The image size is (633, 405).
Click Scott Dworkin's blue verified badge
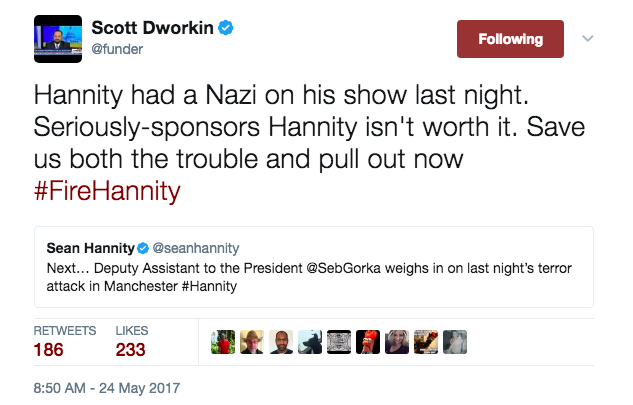pyautogui.click(x=226, y=28)
